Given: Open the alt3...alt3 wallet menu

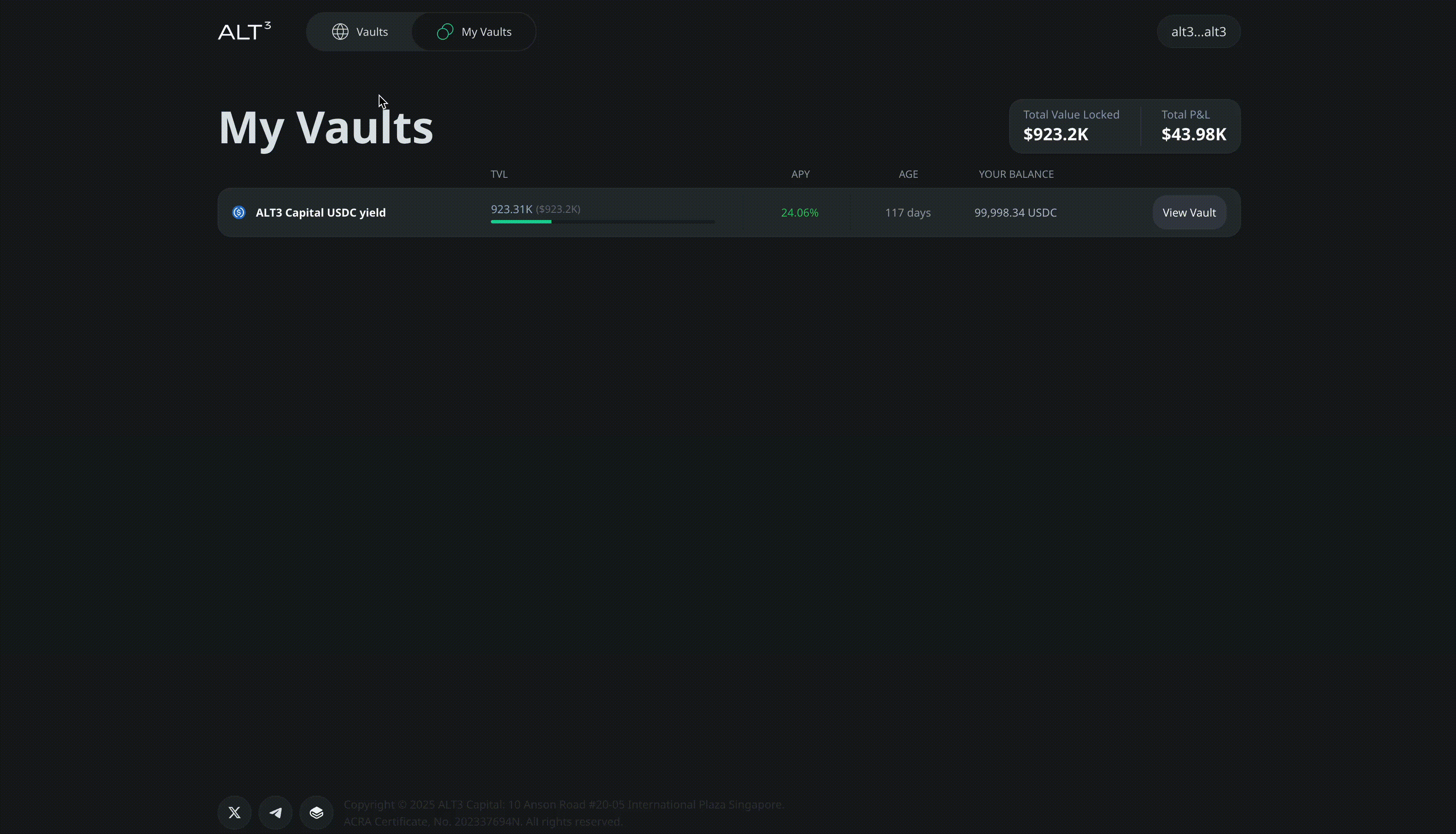Looking at the screenshot, I should point(1198,32).
